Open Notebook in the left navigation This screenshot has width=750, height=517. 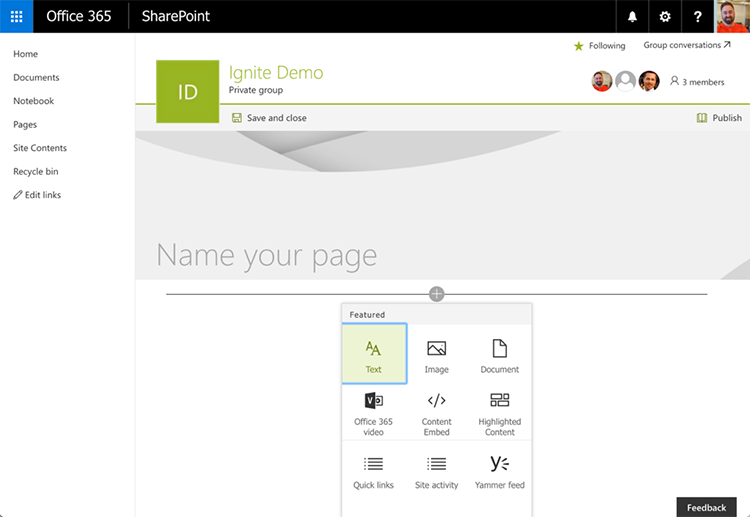pos(33,101)
